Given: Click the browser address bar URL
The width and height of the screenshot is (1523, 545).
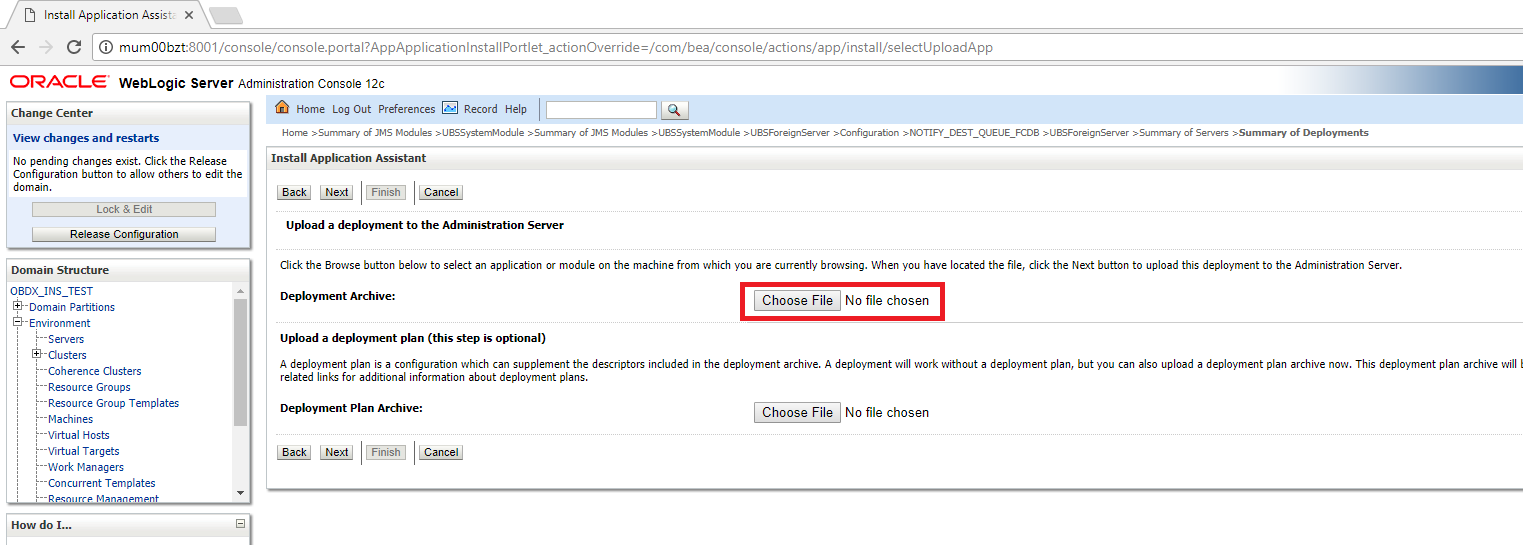Looking at the screenshot, I should tap(555, 47).
